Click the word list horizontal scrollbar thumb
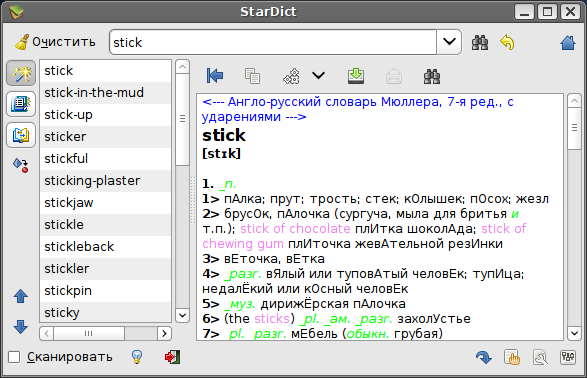 click(x=89, y=333)
